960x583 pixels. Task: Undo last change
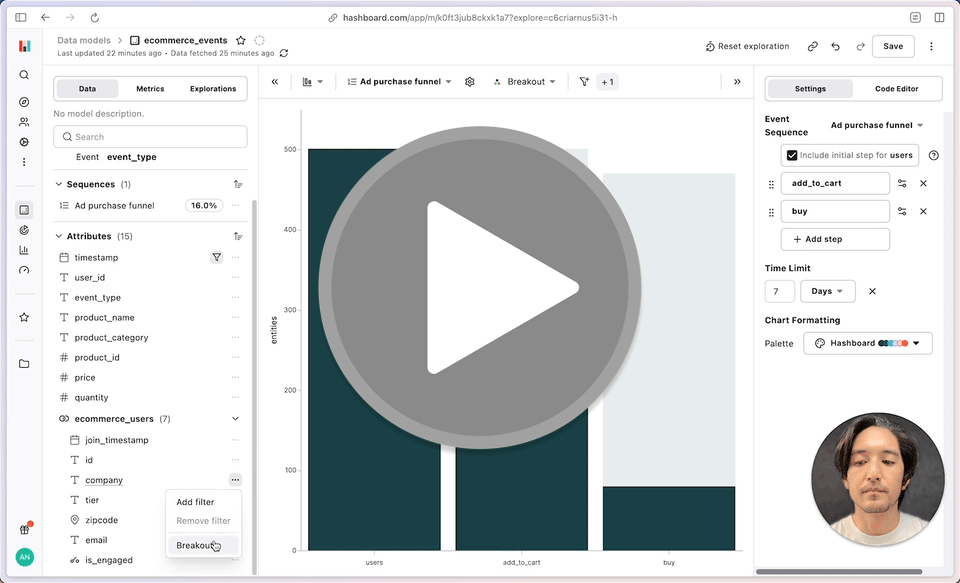pos(836,47)
